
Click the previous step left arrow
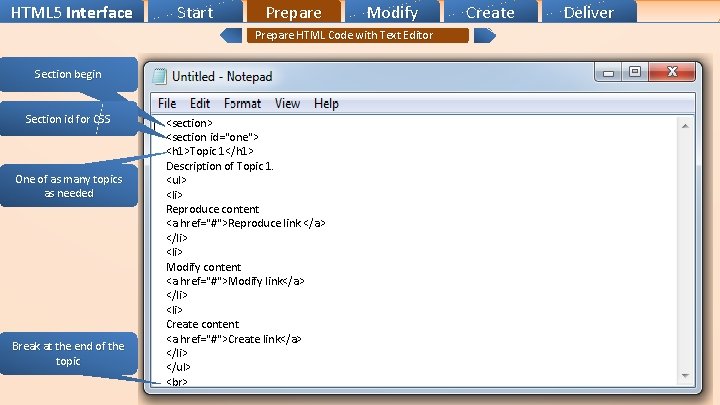tap(231, 35)
